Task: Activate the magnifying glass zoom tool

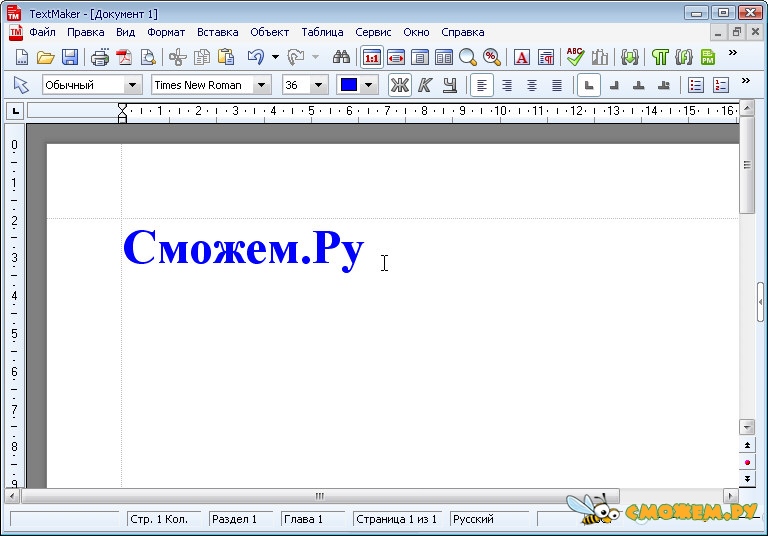Action: pos(468,57)
